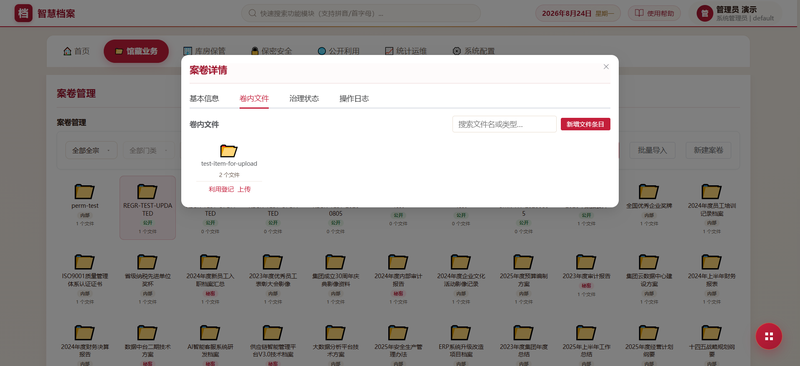Viewport: 800px width, 366px height.
Task: Open the 2024年度财务决算报告 folder
Action: (x=85, y=332)
